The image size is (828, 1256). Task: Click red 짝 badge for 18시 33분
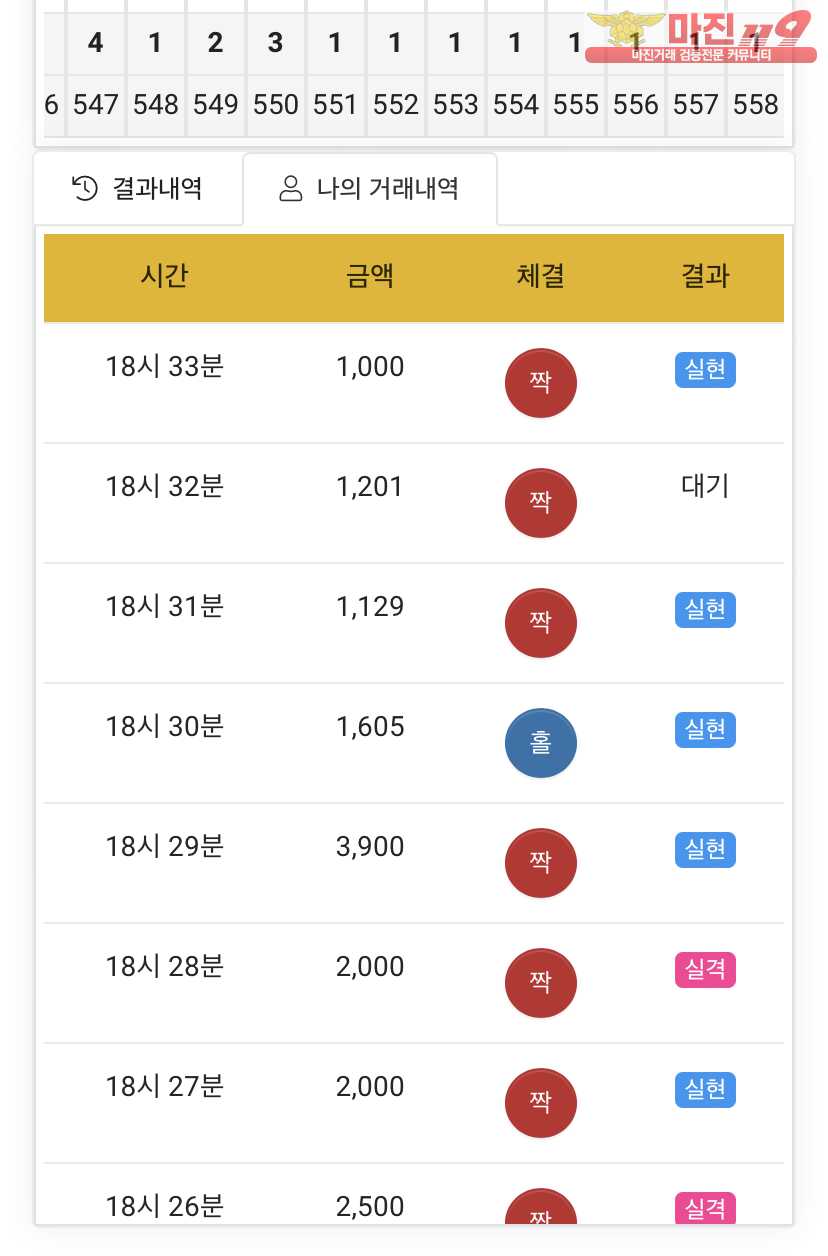coord(540,382)
